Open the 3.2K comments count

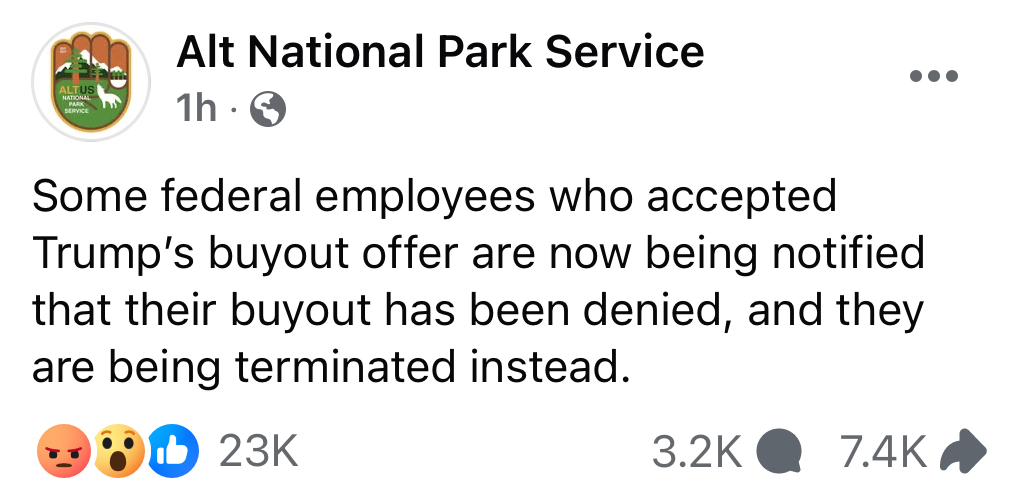[x=697, y=452]
